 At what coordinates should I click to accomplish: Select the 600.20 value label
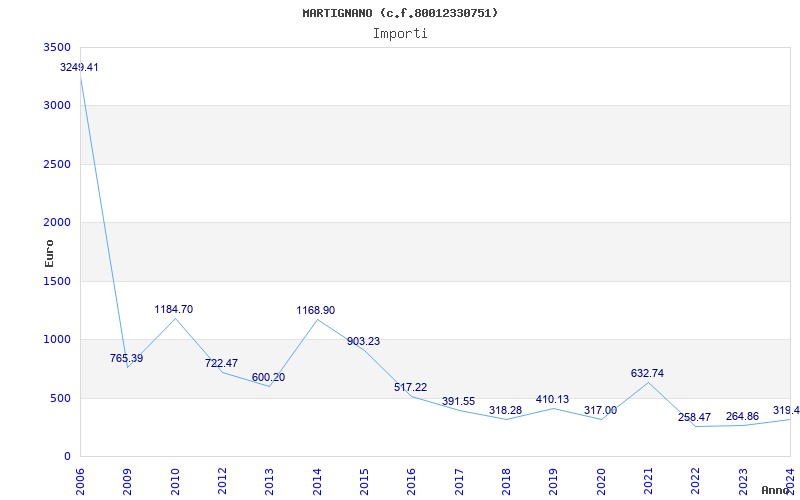(268, 378)
